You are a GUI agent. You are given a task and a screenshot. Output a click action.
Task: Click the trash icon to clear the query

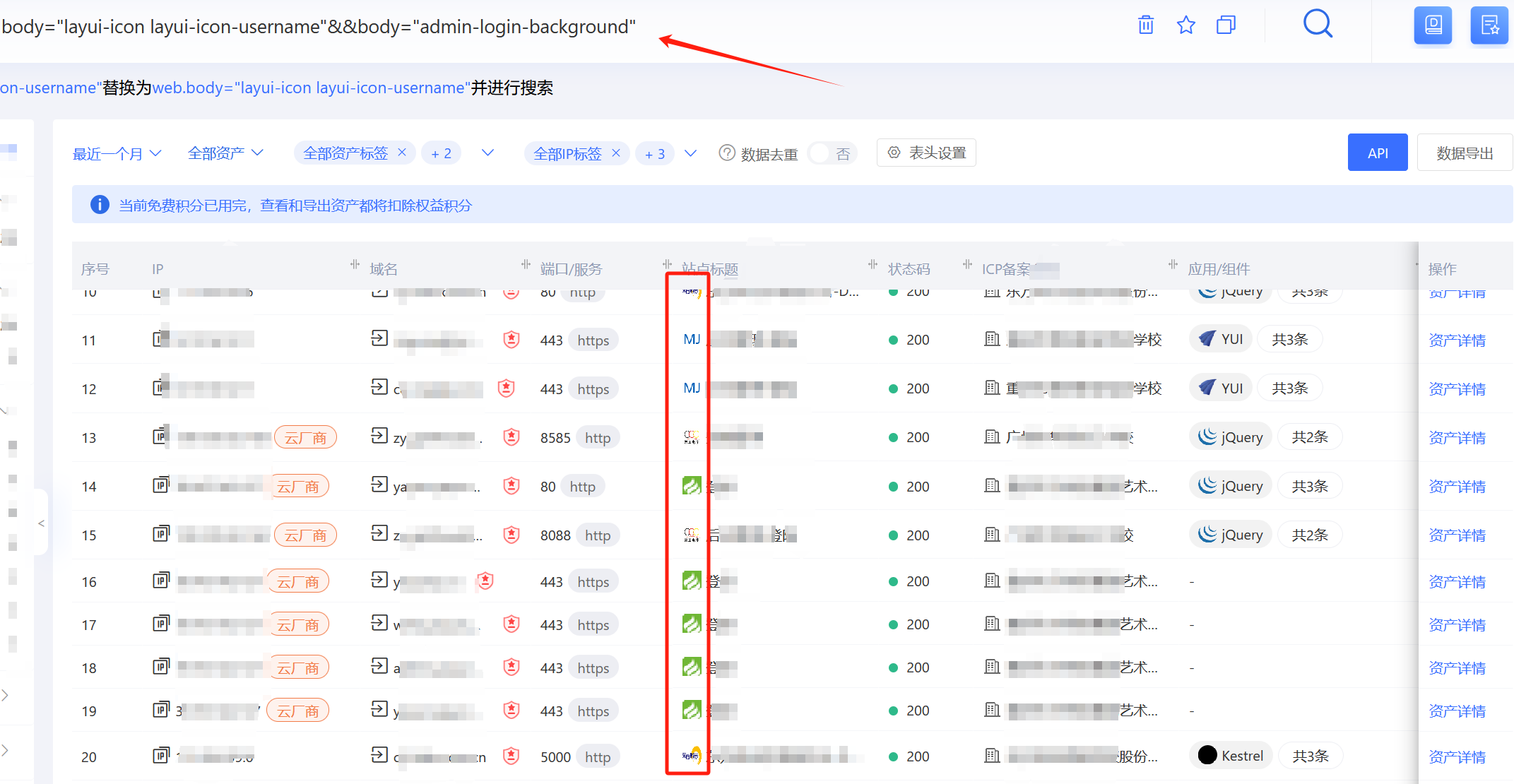click(x=1146, y=25)
